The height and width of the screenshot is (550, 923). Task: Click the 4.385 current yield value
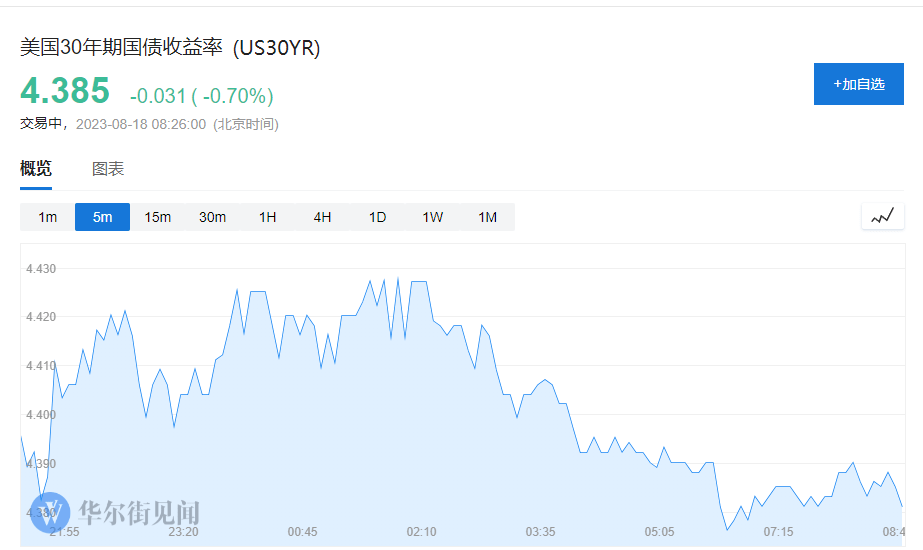coord(65,92)
